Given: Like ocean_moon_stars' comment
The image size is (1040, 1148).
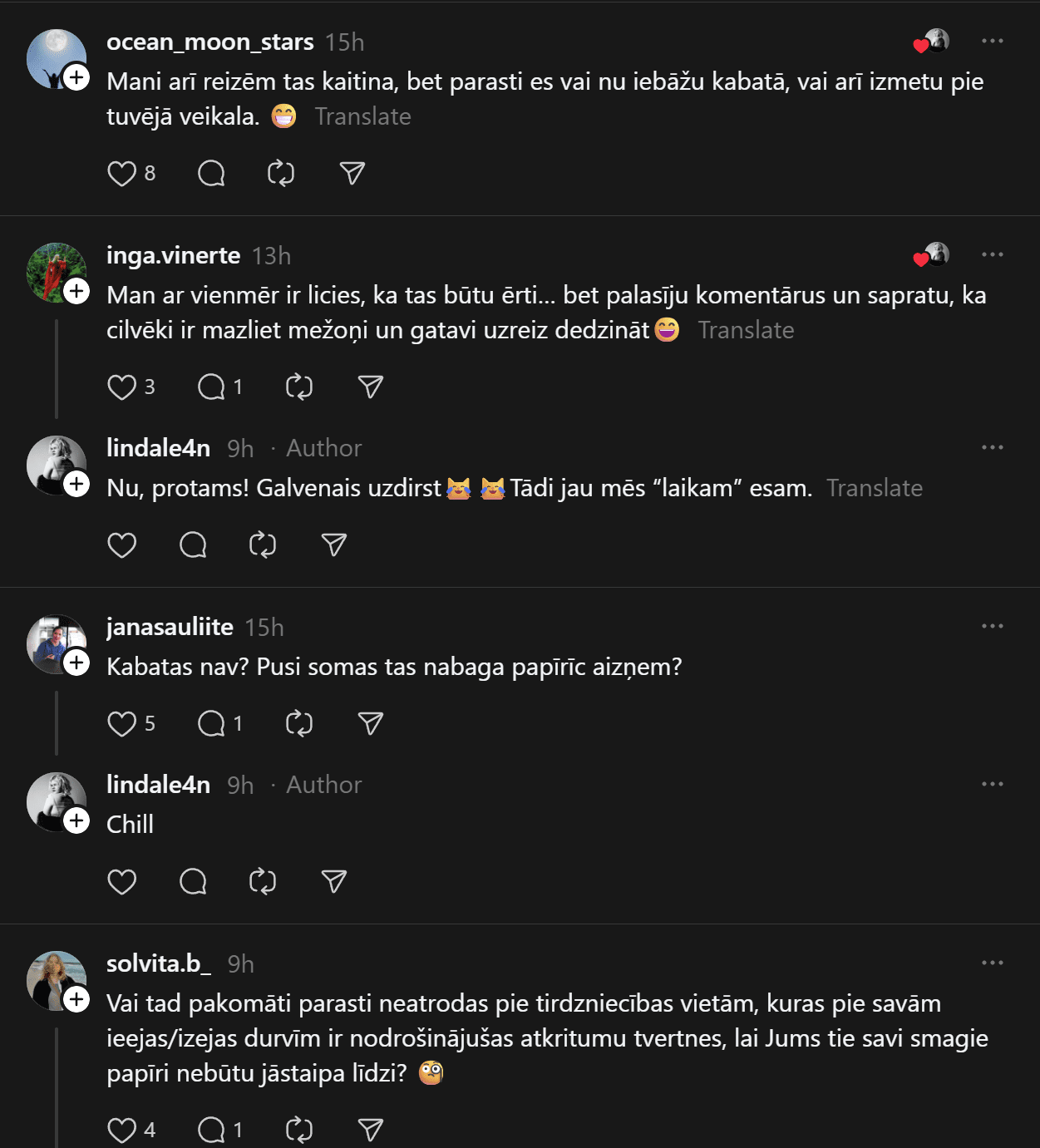Looking at the screenshot, I should (122, 173).
